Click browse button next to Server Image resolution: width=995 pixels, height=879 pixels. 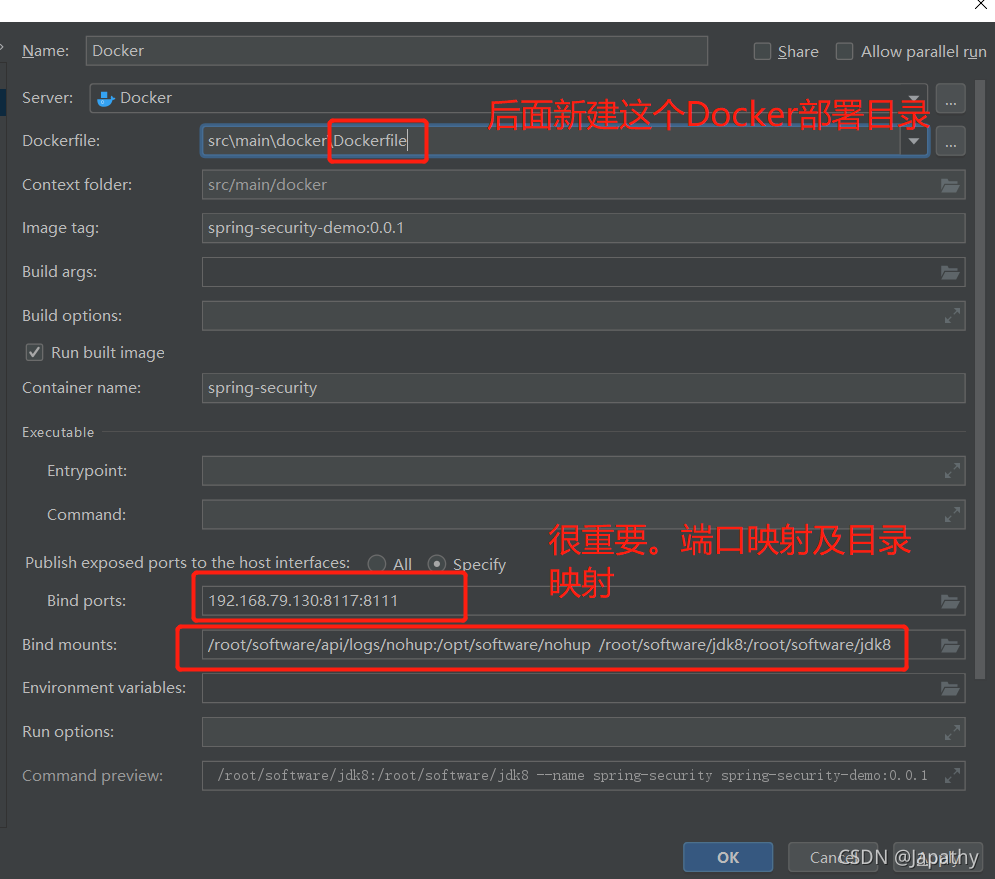[950, 98]
